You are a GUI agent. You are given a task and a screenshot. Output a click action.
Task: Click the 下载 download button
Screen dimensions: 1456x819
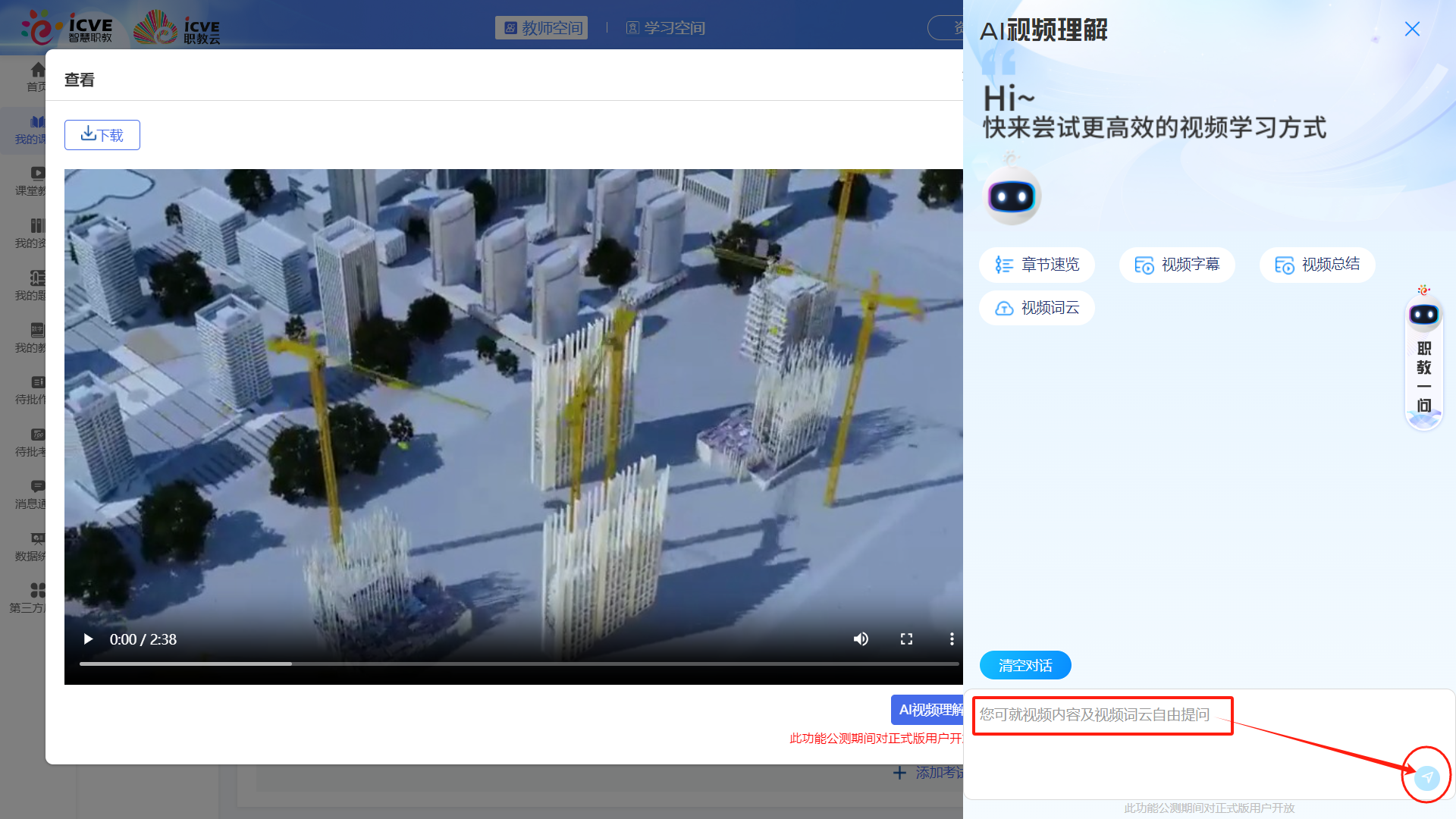click(x=102, y=134)
